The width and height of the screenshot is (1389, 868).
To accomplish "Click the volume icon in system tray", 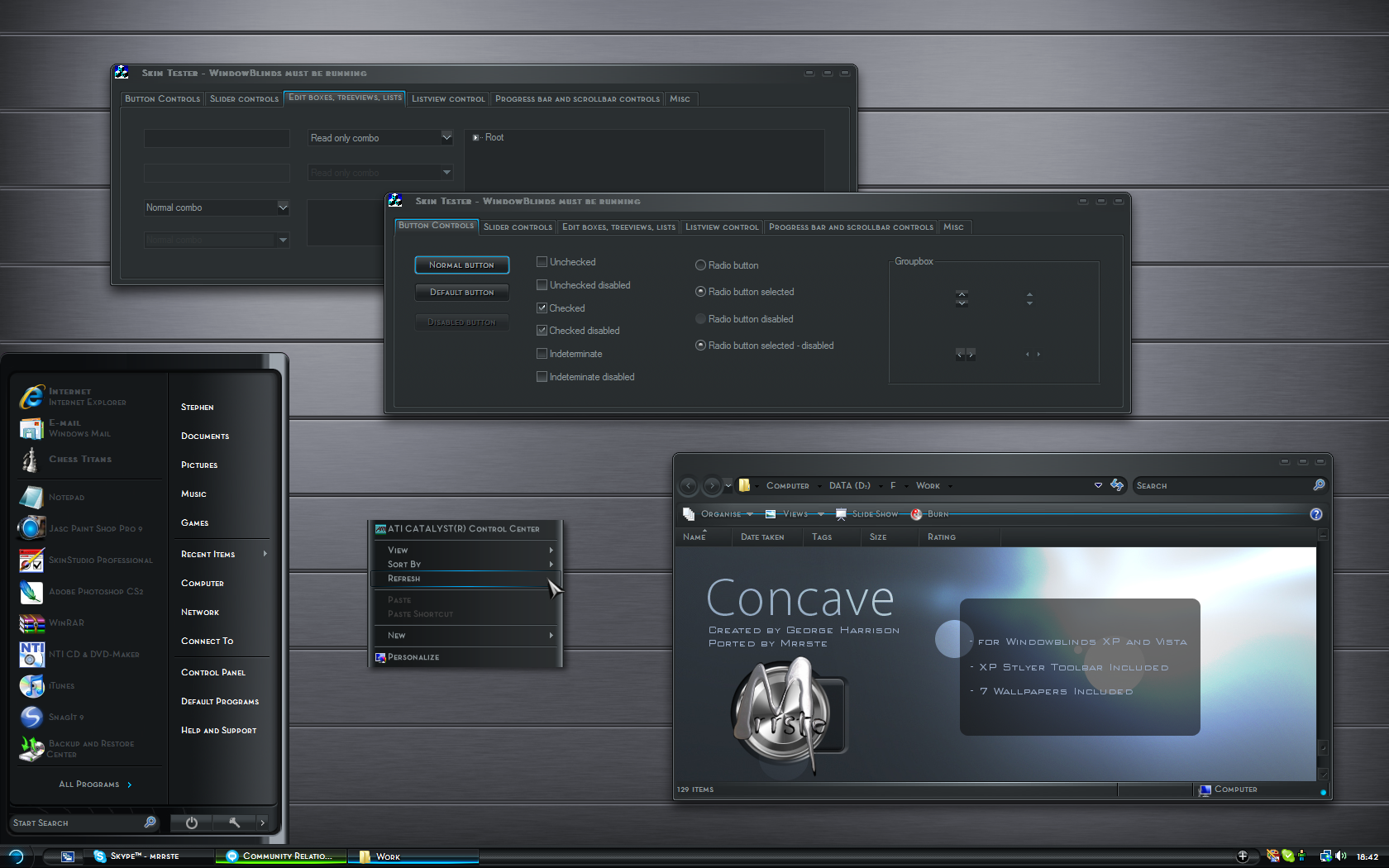I will tap(1340, 856).
